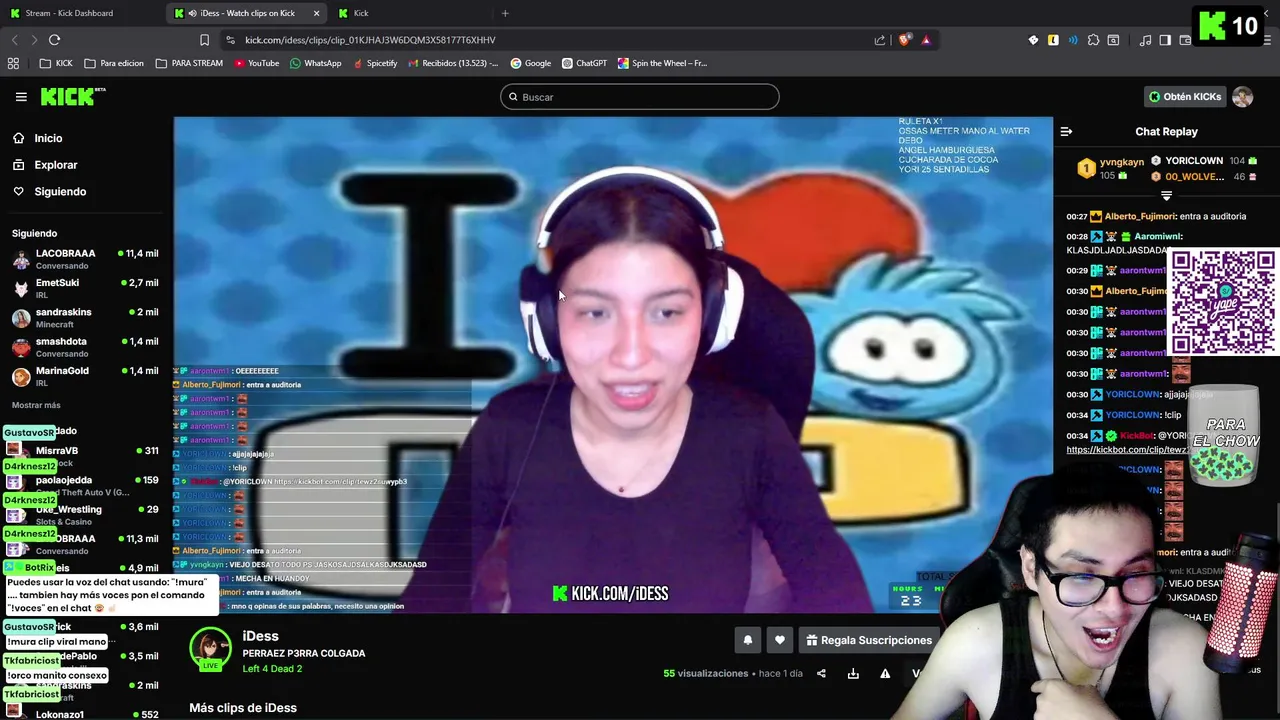This screenshot has width=1280, height=720.
Task: Open sandraskins Minecraft channel in sidebar
Action: pyautogui.click(x=85, y=317)
